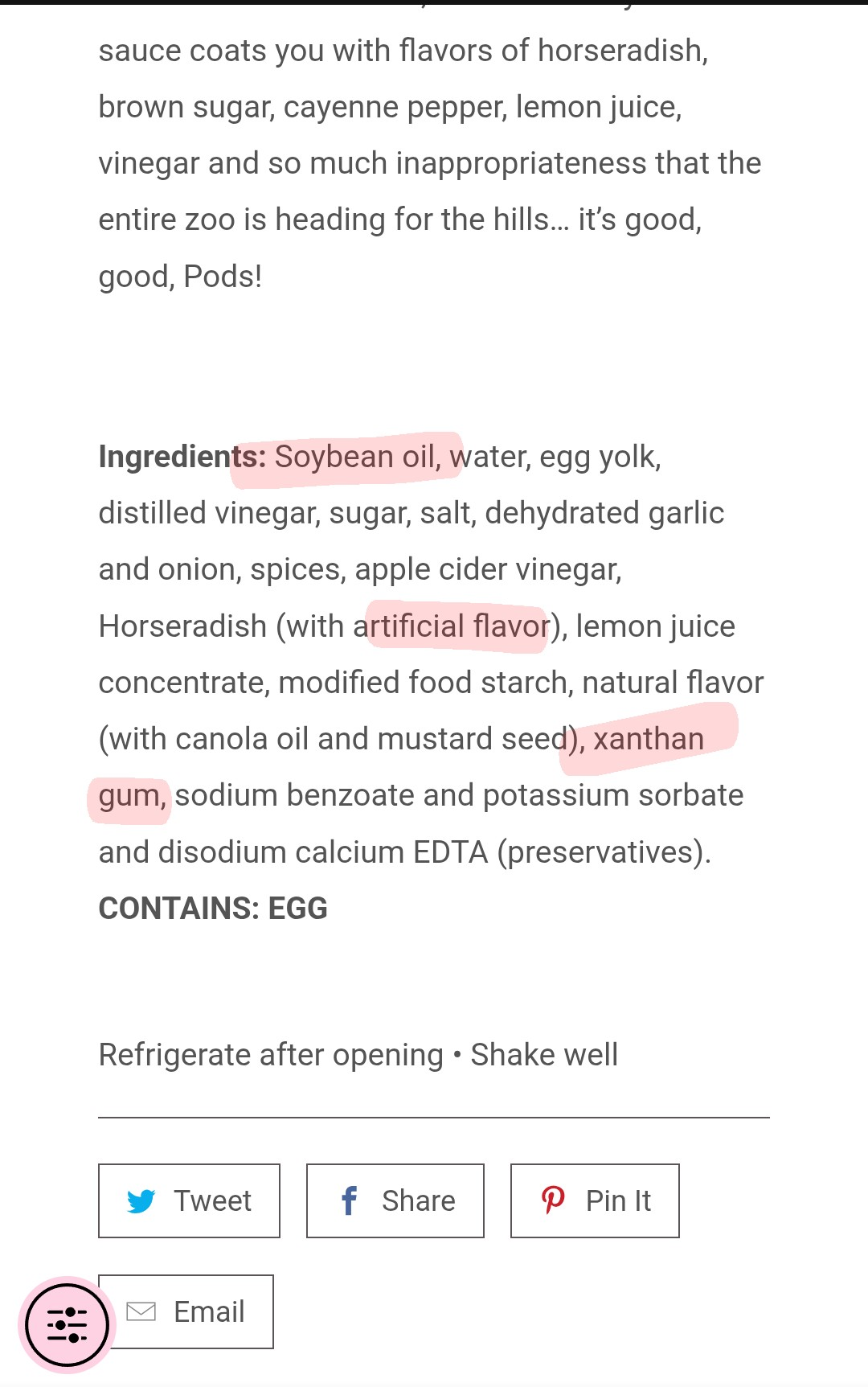Tap the highlighted word "gum,"
The height and width of the screenshot is (1387, 868).
tap(132, 796)
